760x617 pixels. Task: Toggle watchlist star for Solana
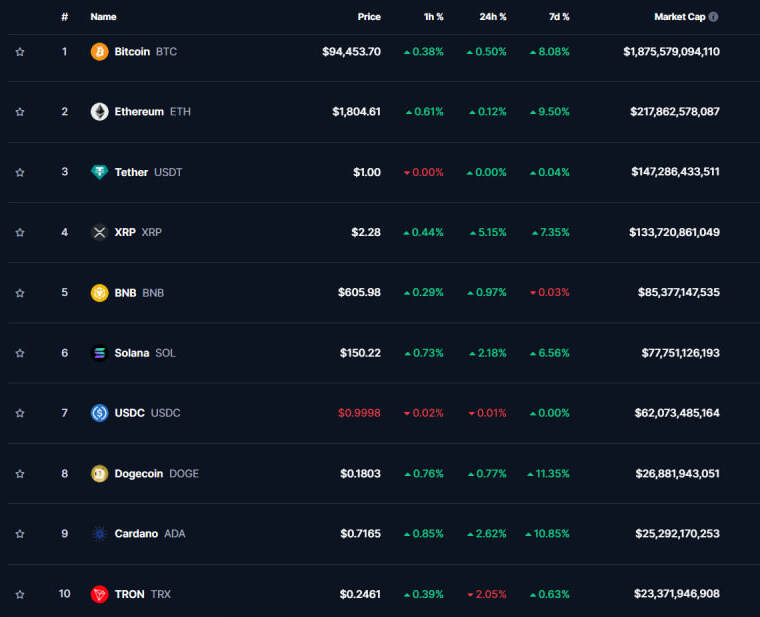(x=20, y=353)
